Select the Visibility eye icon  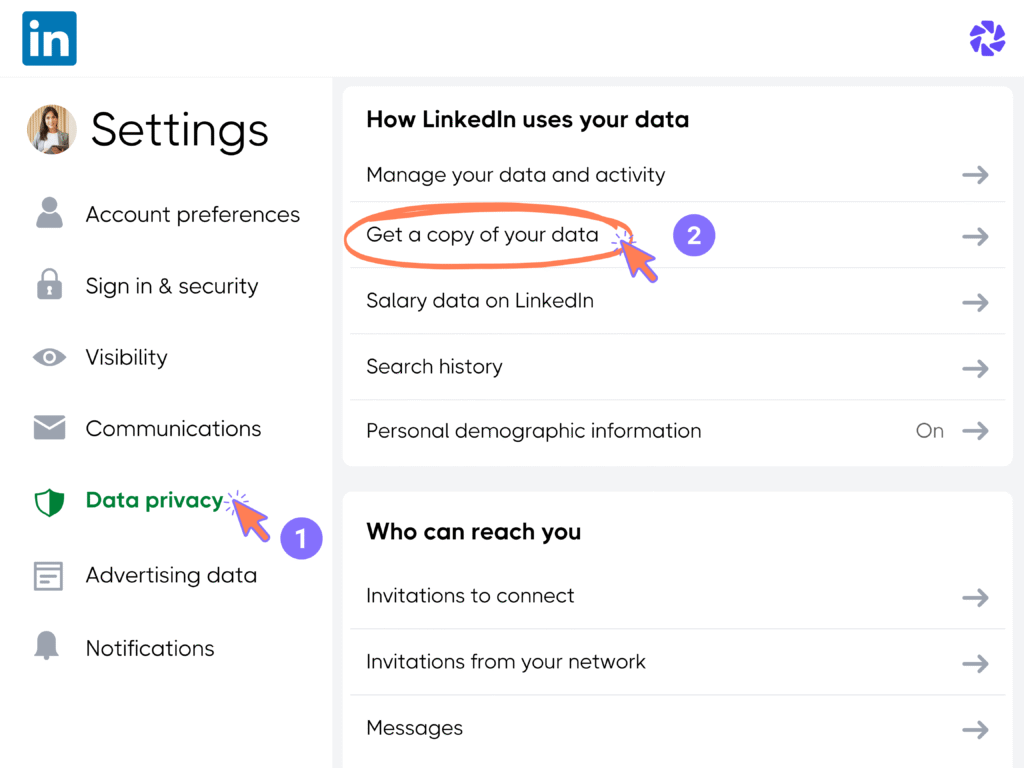click(x=48, y=357)
